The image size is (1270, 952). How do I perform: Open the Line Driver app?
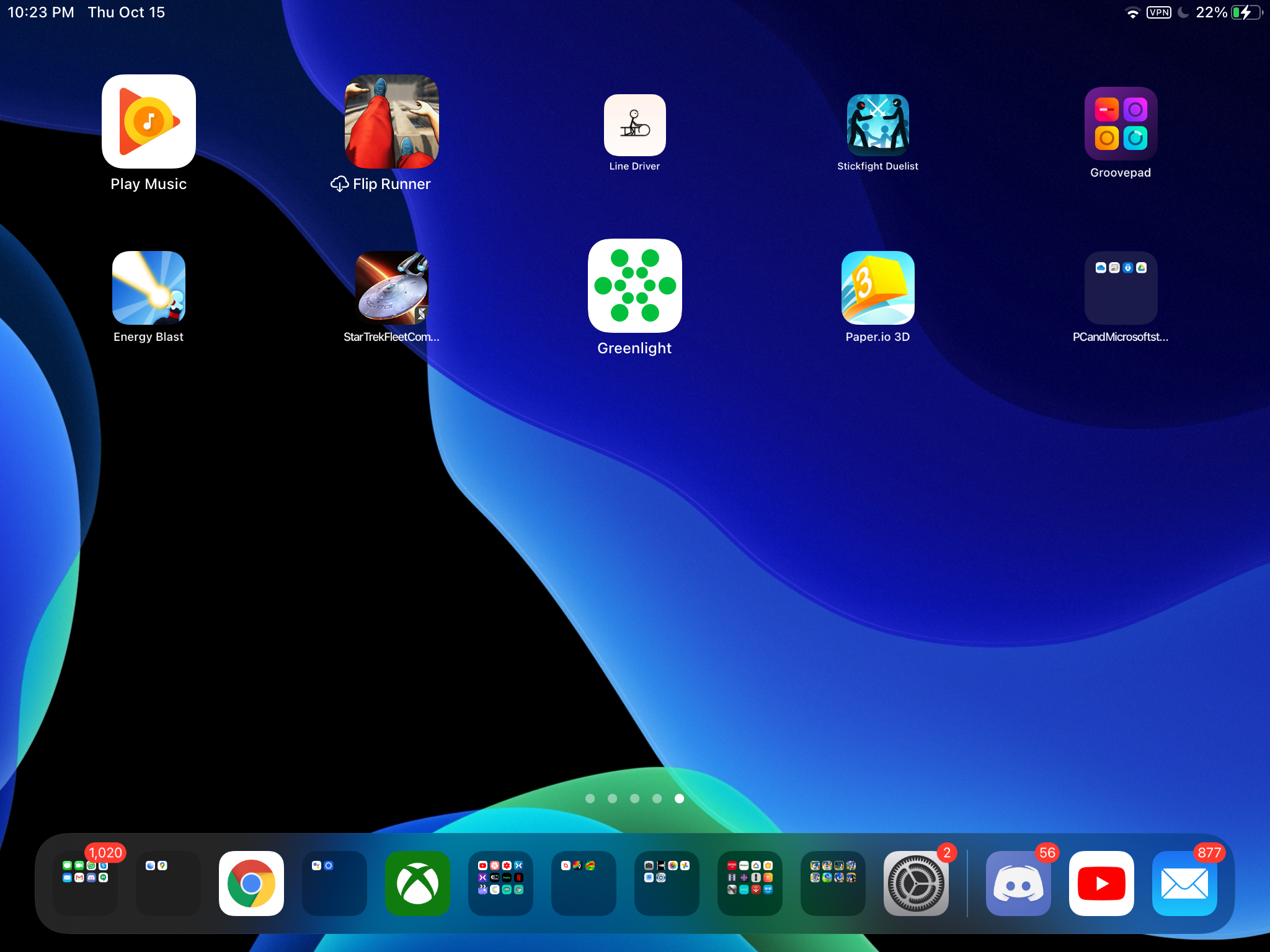[x=634, y=125]
